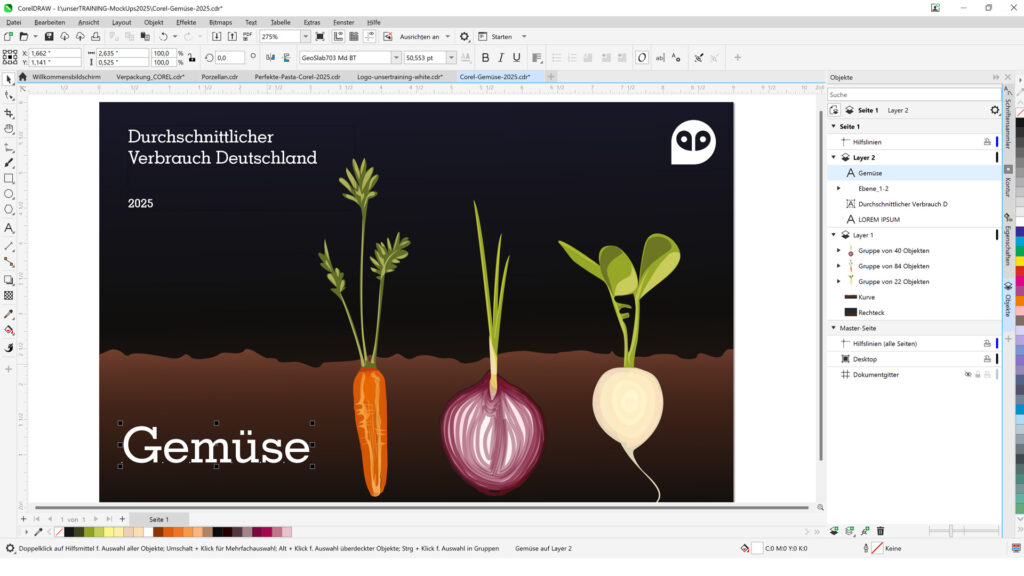
Task: Toggle visibility of Dokumentgitter
Action: [968, 375]
